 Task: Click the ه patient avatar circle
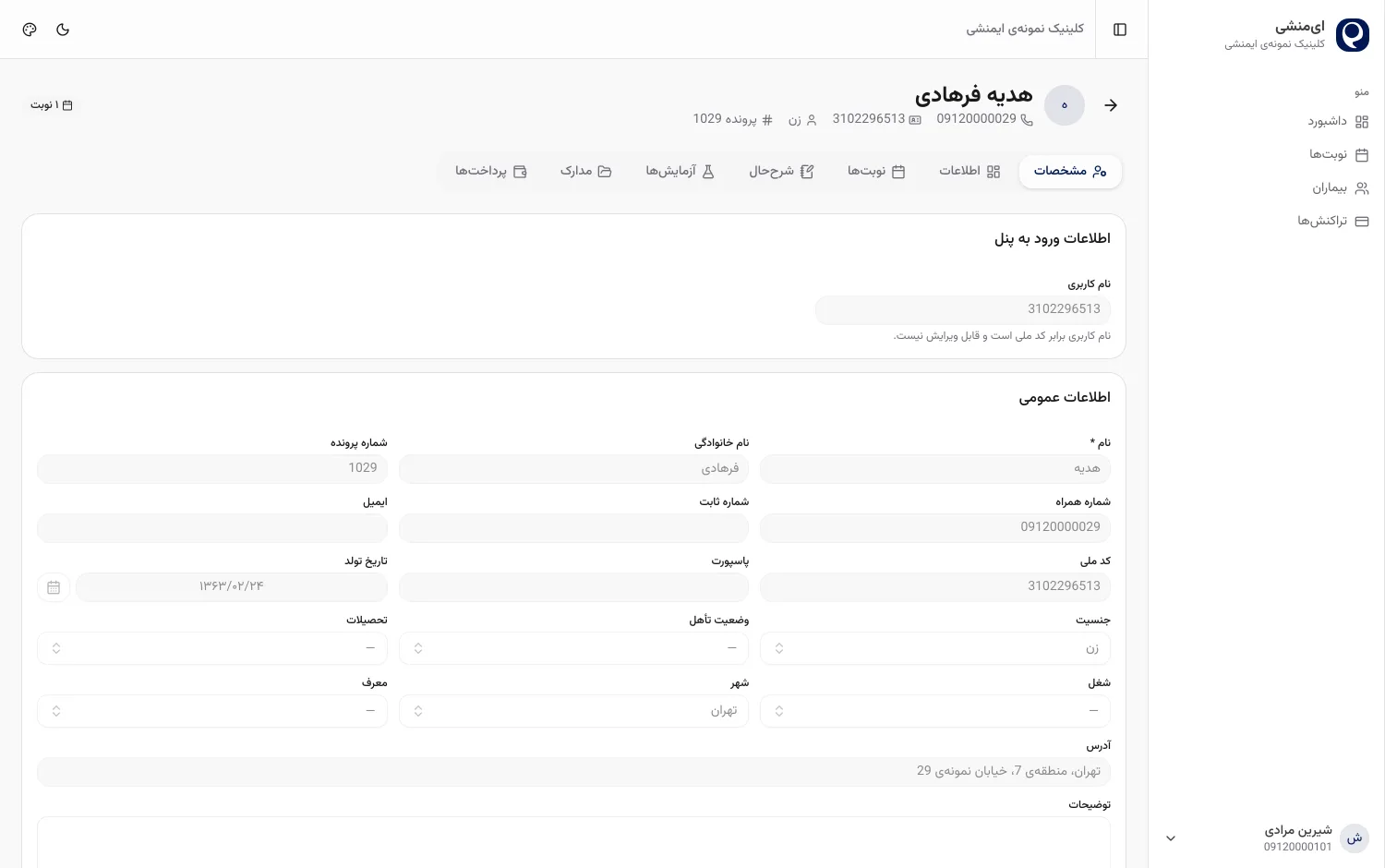1065,105
